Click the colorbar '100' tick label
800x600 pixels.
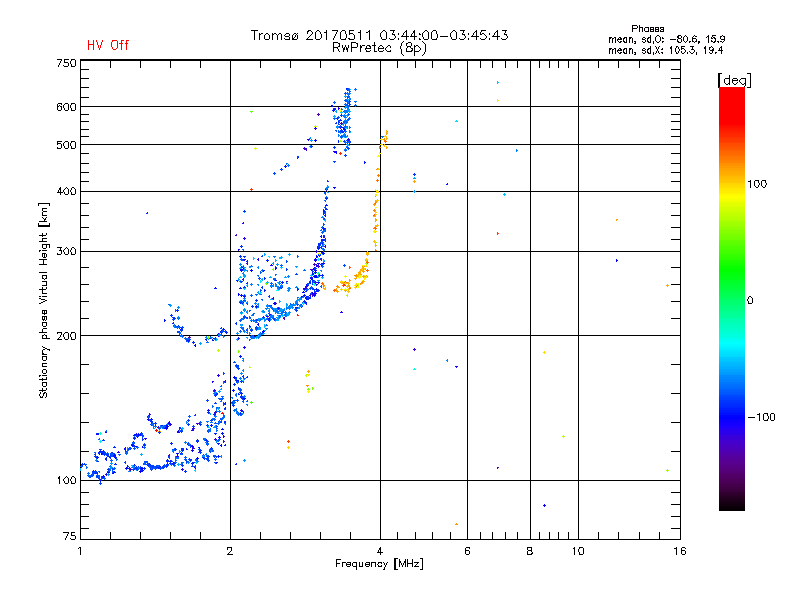point(757,184)
